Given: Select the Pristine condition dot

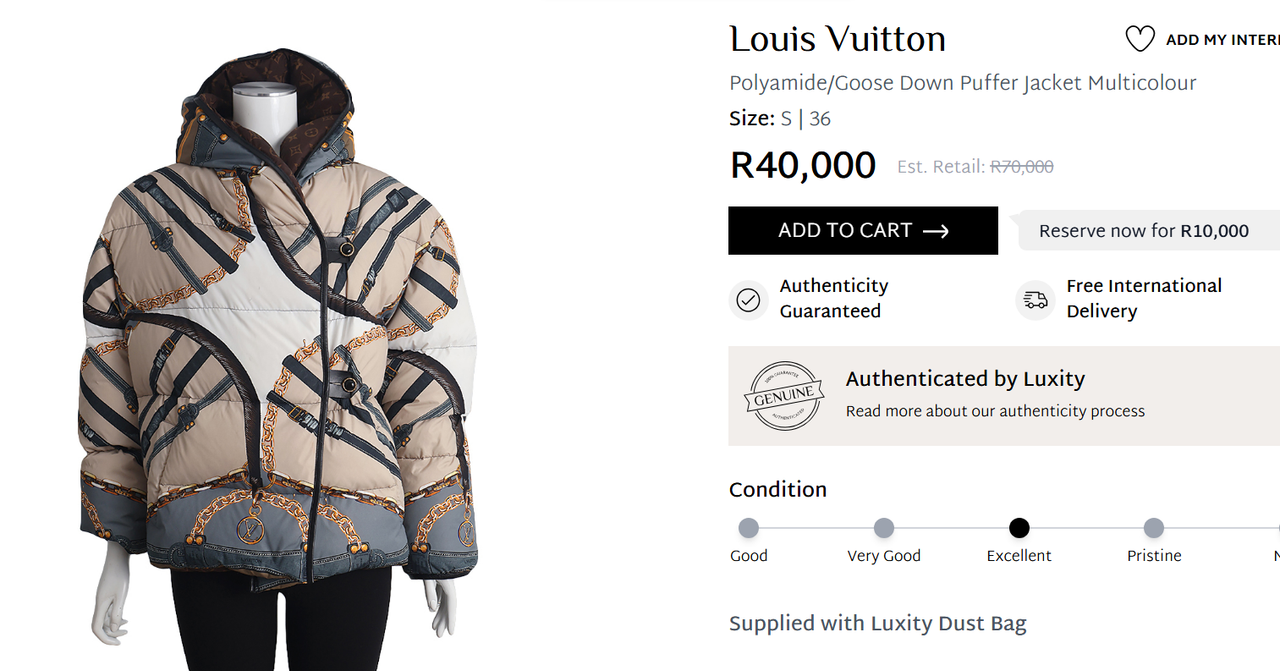Looking at the screenshot, I should click(x=1154, y=528).
